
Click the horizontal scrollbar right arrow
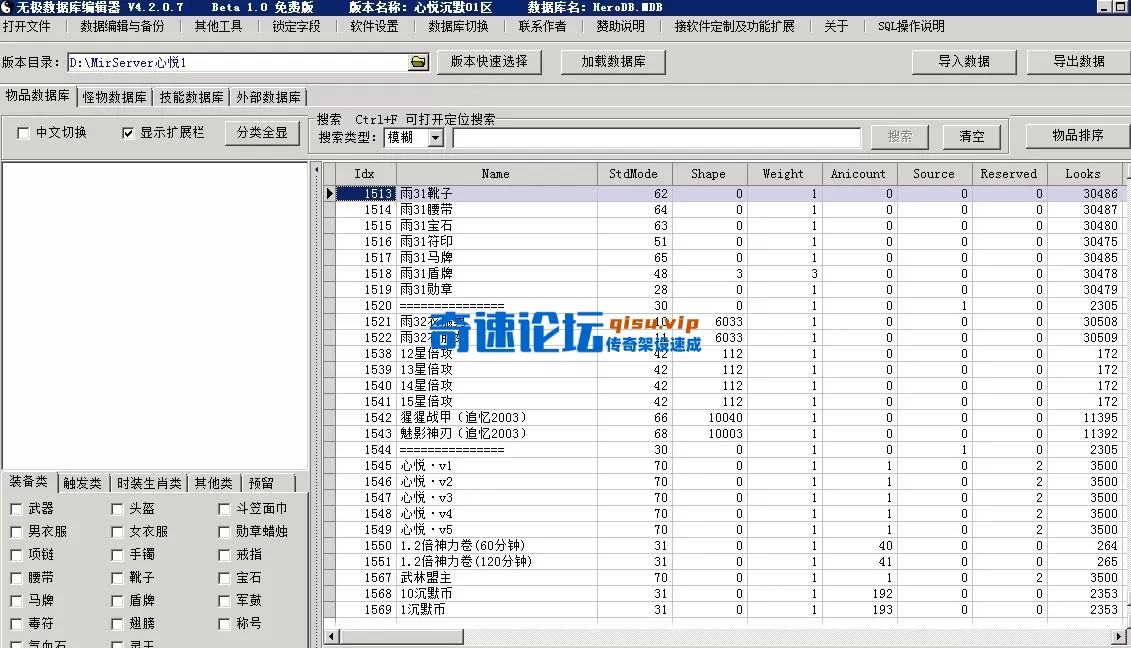[1120, 636]
